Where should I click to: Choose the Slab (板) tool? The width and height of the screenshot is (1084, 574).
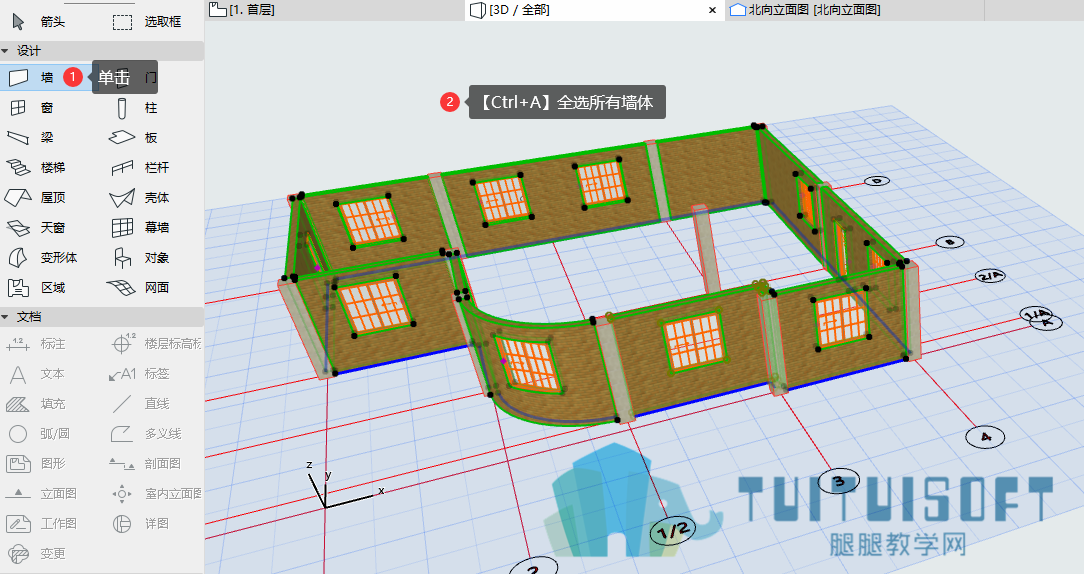click(134, 138)
